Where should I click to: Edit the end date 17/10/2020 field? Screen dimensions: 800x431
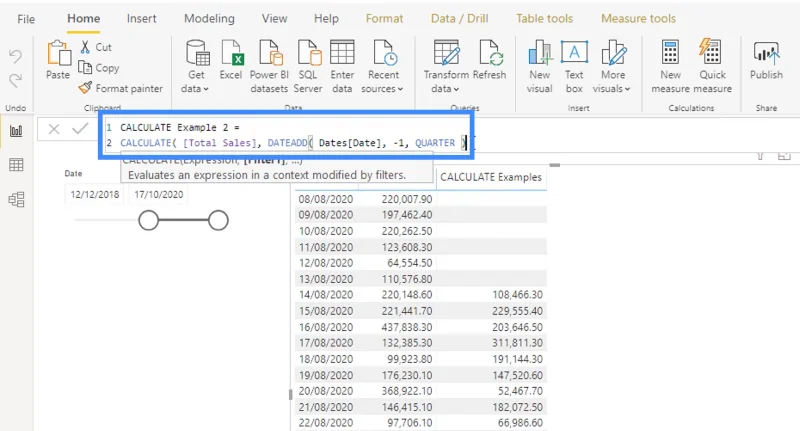point(159,194)
